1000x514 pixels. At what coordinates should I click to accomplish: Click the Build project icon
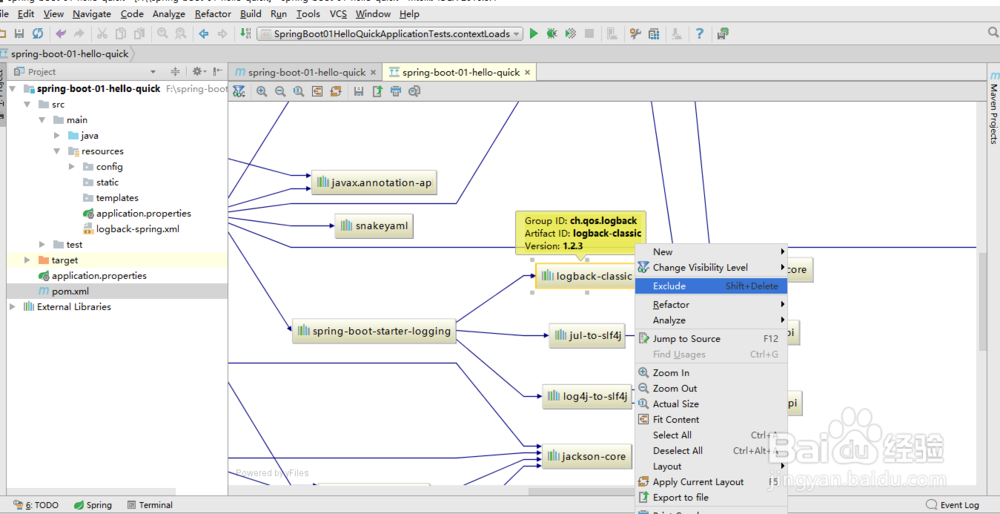tap(246, 34)
